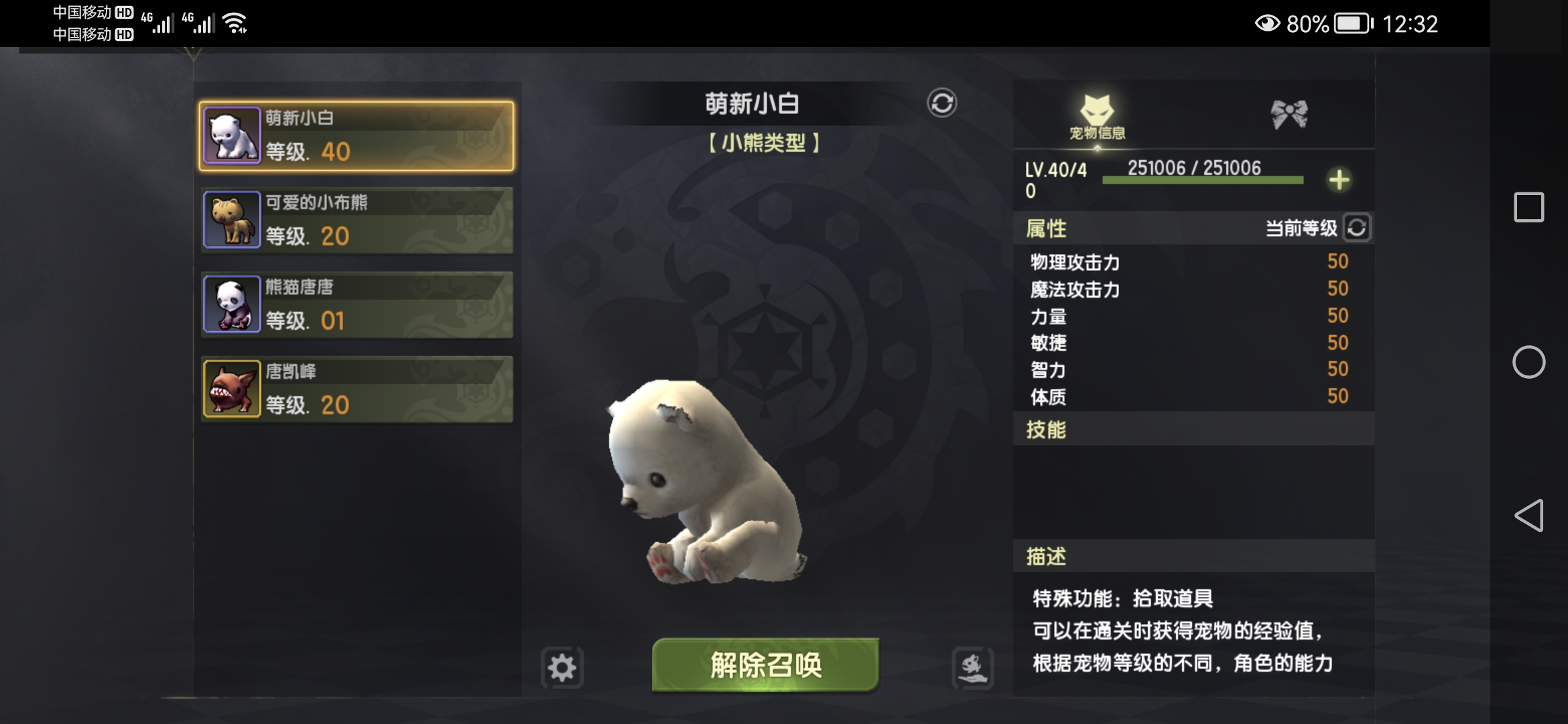Add pet experience with green plus icon
The width and height of the screenshot is (1568, 724).
pos(1339,180)
